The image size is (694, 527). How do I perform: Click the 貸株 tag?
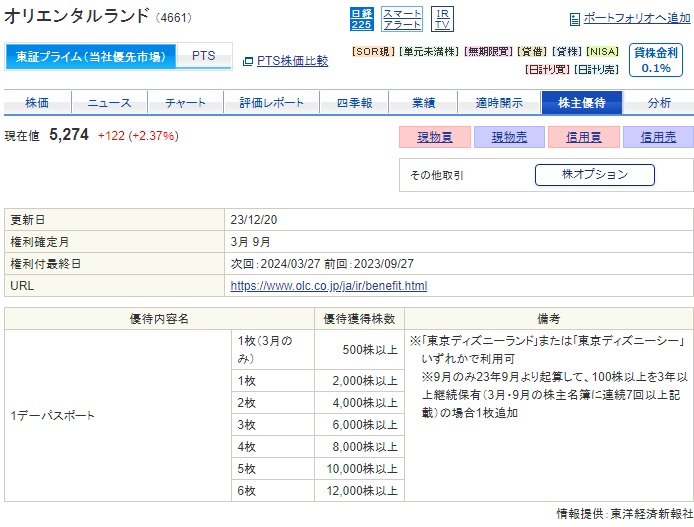tap(567, 52)
